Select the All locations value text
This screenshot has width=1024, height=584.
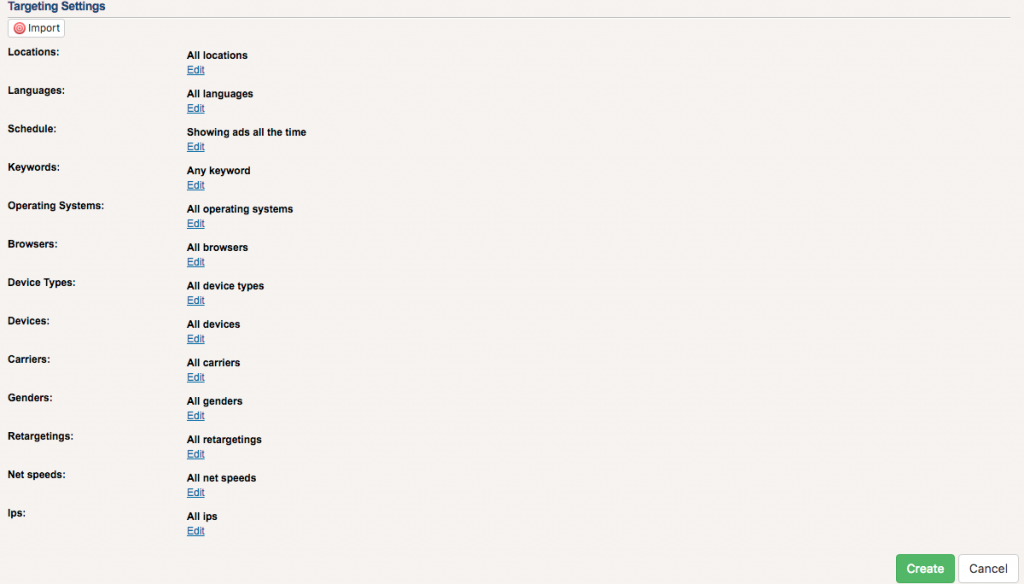(x=217, y=55)
